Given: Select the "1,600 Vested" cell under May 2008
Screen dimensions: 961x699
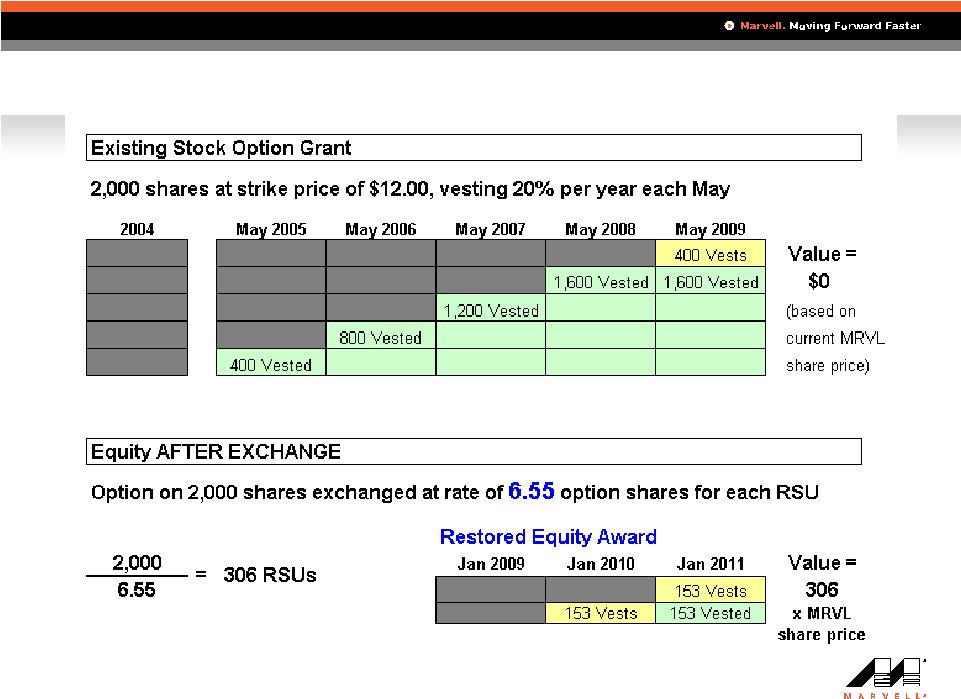Looking at the screenshot, I should click(600, 282).
